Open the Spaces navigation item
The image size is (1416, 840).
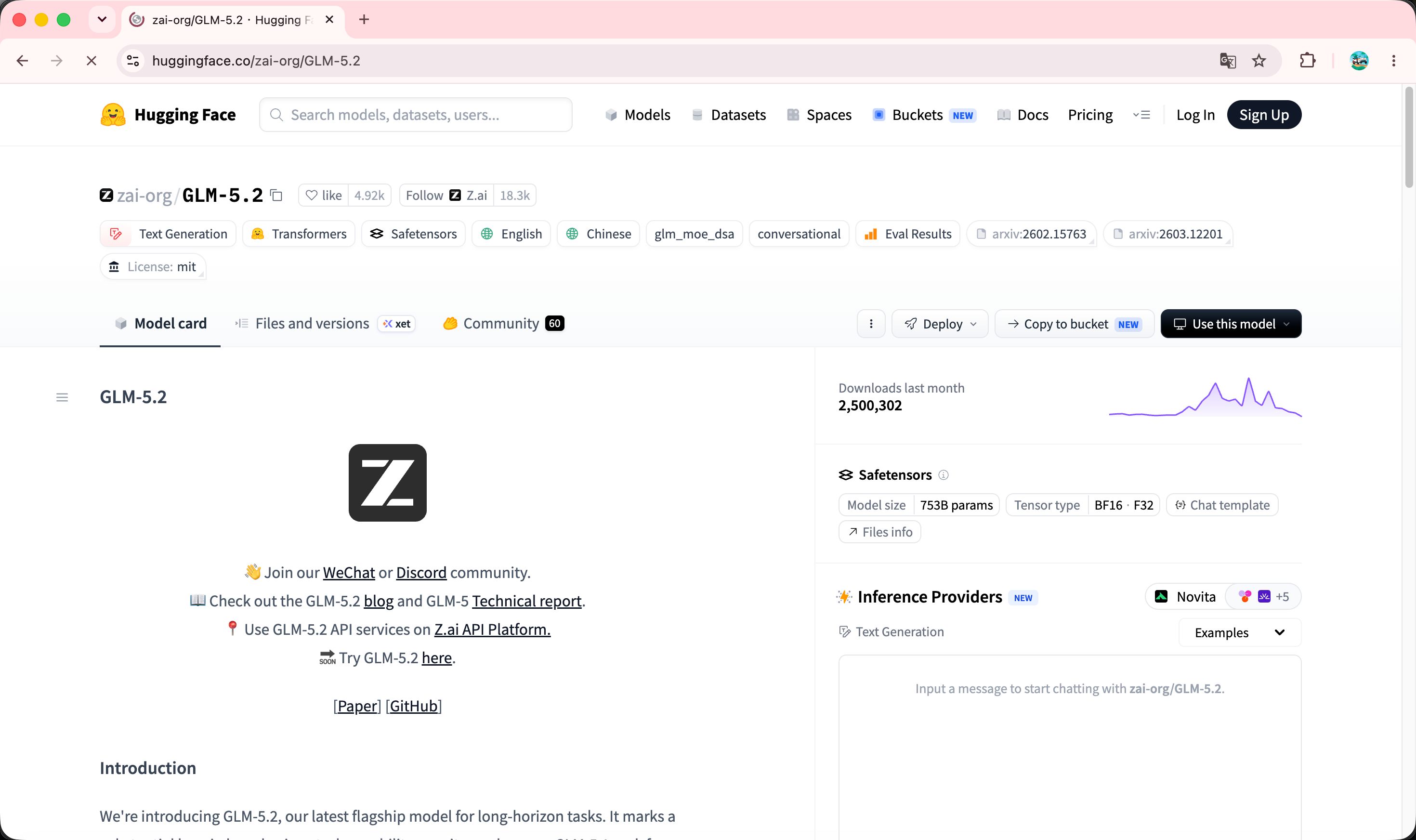coord(819,115)
